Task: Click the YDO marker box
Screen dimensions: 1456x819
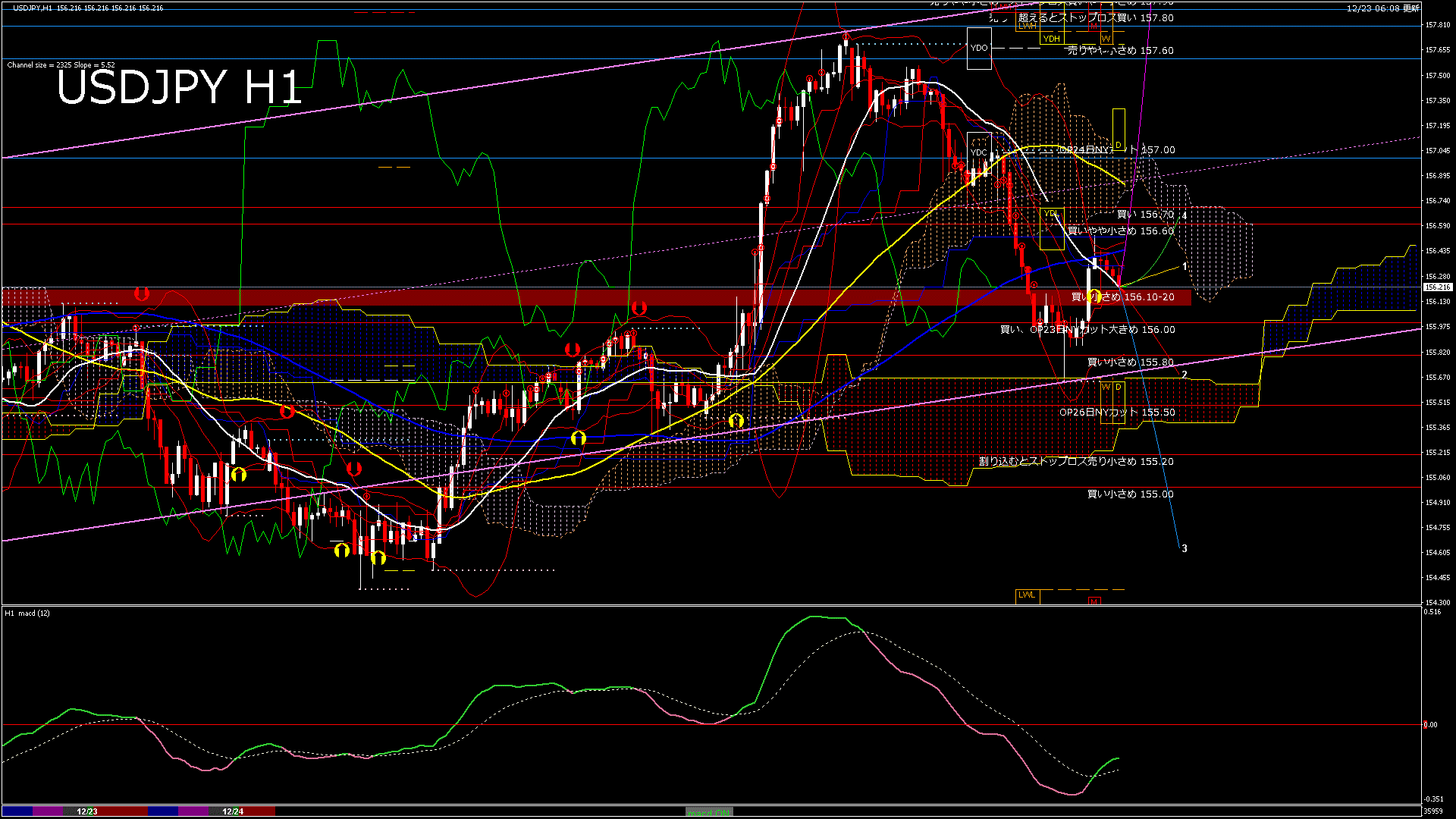Action: (979, 48)
